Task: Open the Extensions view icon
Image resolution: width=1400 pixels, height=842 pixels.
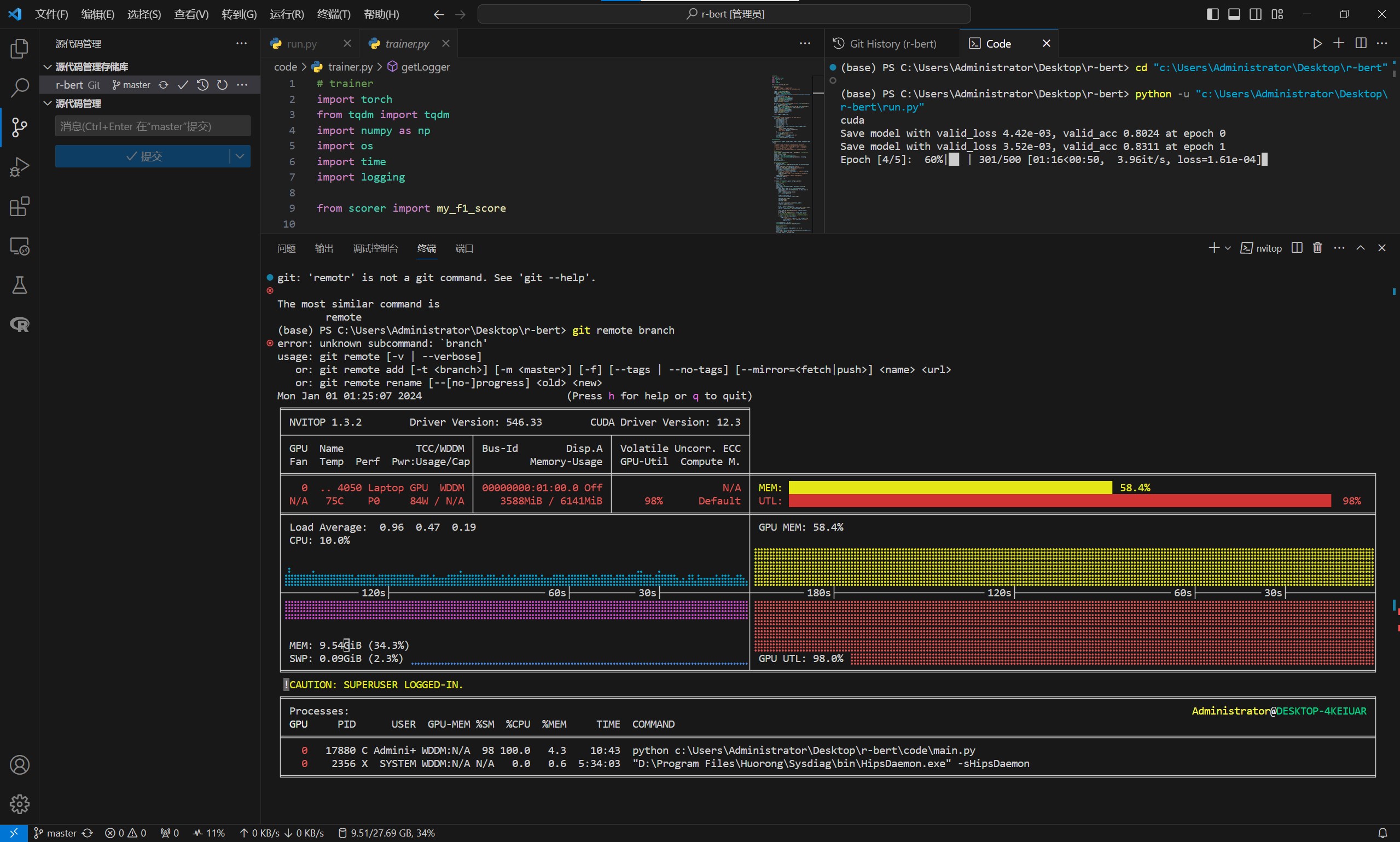Action: [19, 206]
